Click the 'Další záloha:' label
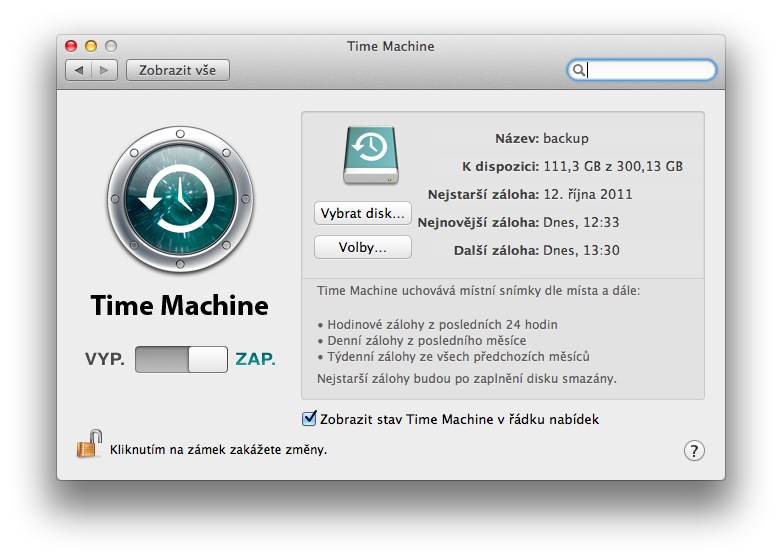This screenshot has width=782, height=559. [496, 250]
